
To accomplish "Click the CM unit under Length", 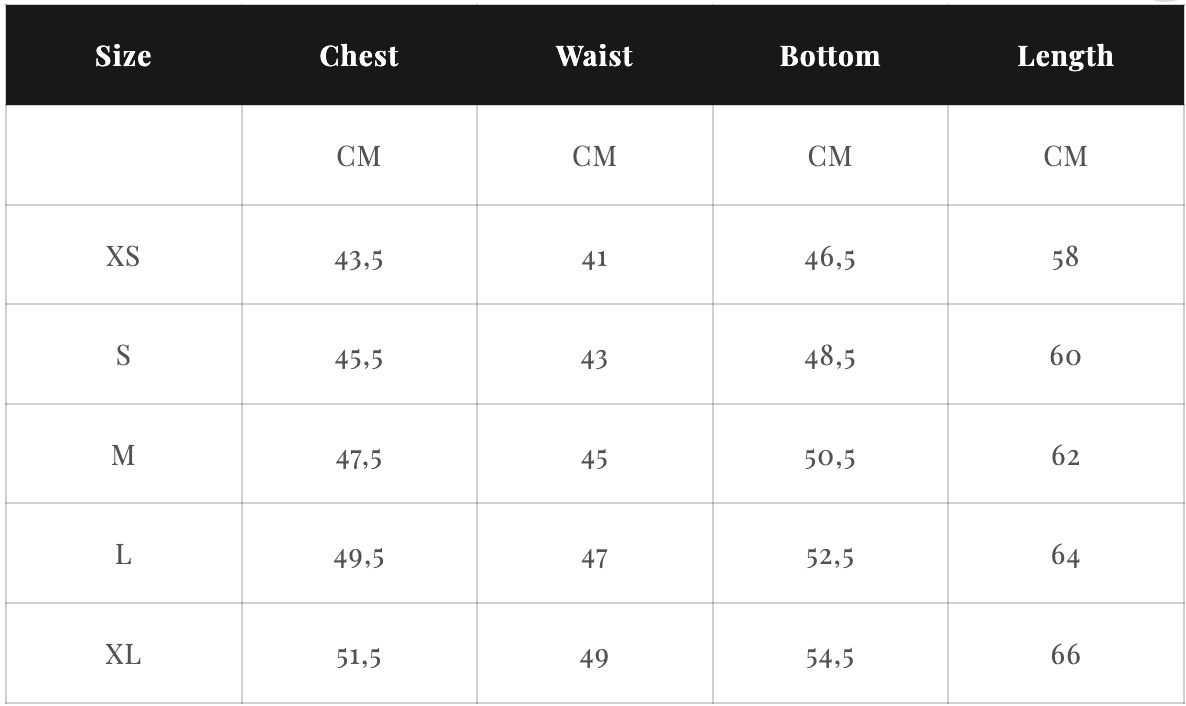I will [x=1065, y=156].
